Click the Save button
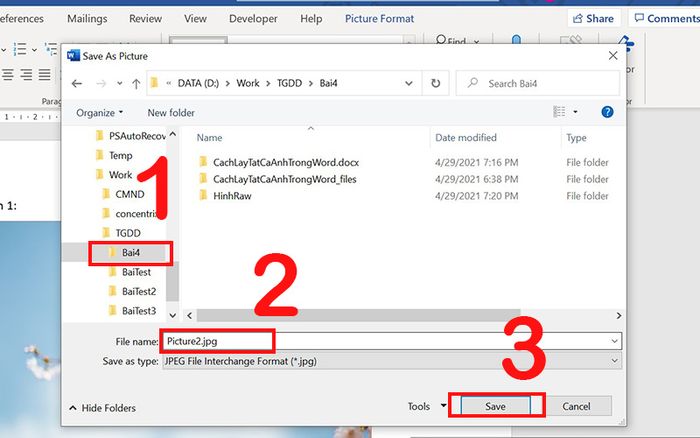 pyautogui.click(x=496, y=406)
